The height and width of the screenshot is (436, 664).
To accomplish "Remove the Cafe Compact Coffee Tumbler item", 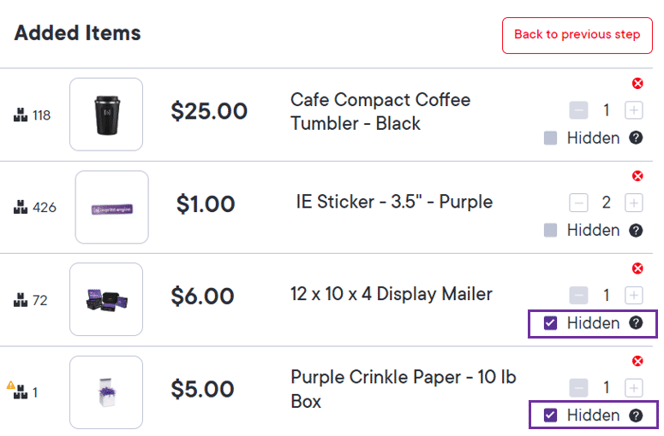I will coord(637,83).
